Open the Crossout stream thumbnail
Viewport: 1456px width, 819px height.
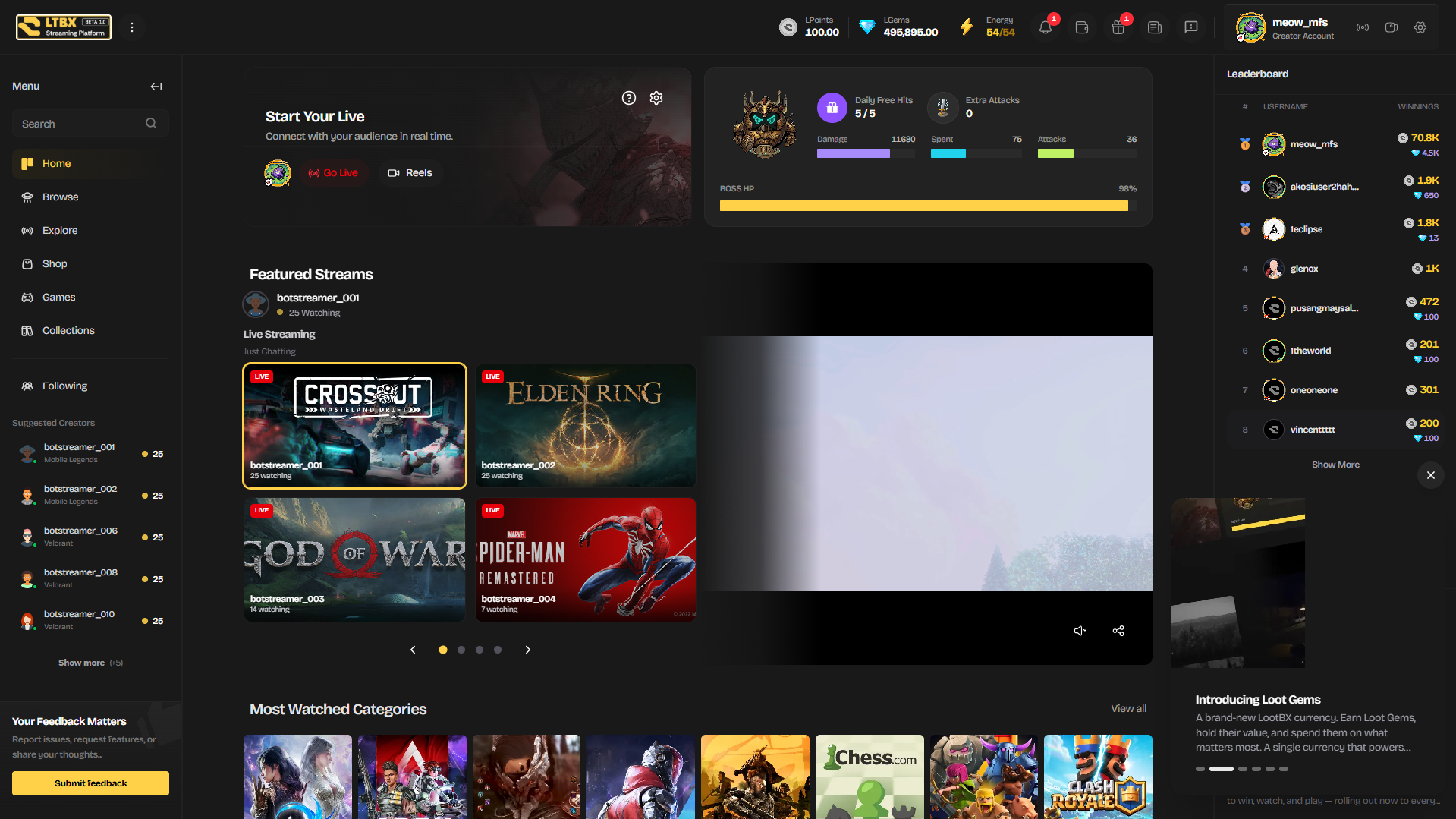click(x=354, y=426)
